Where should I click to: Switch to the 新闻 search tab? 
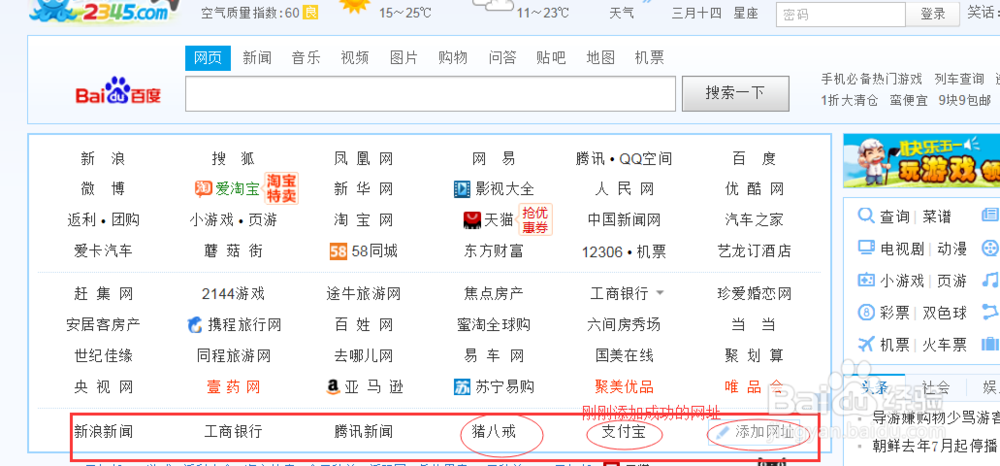(257, 58)
